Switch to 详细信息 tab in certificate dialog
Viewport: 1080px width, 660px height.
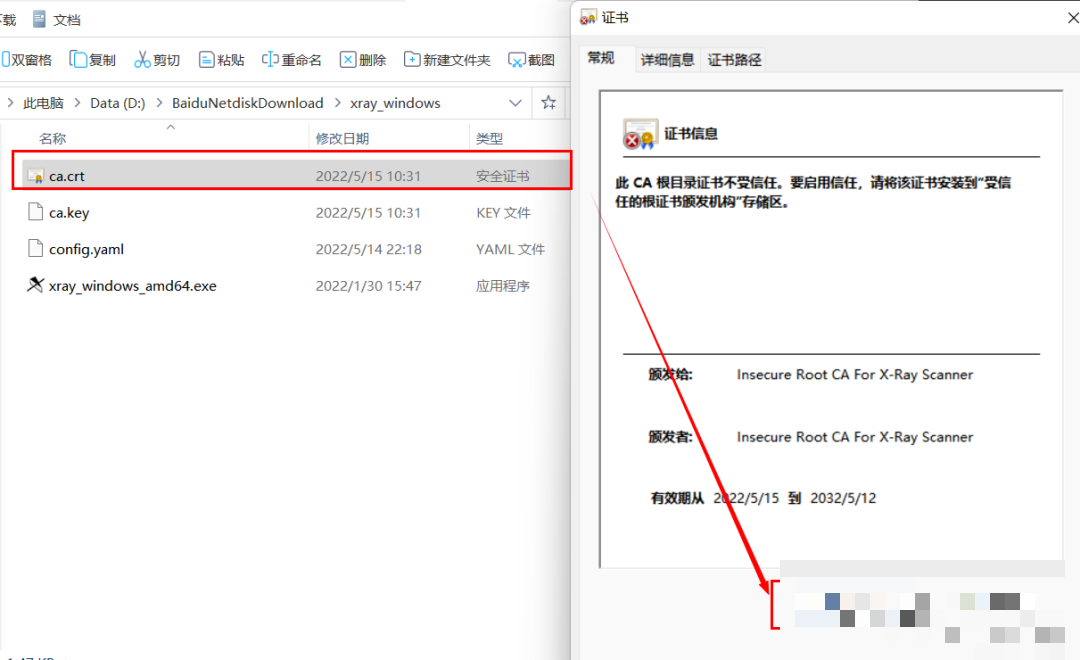coord(667,60)
